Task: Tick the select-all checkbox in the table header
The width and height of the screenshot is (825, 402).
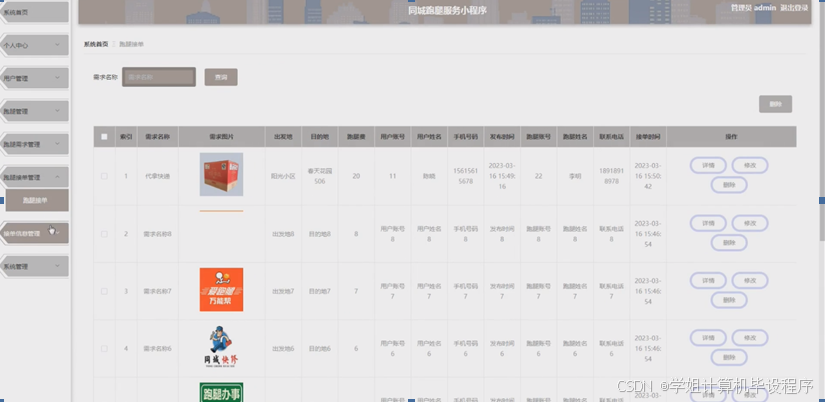Action: [x=104, y=137]
